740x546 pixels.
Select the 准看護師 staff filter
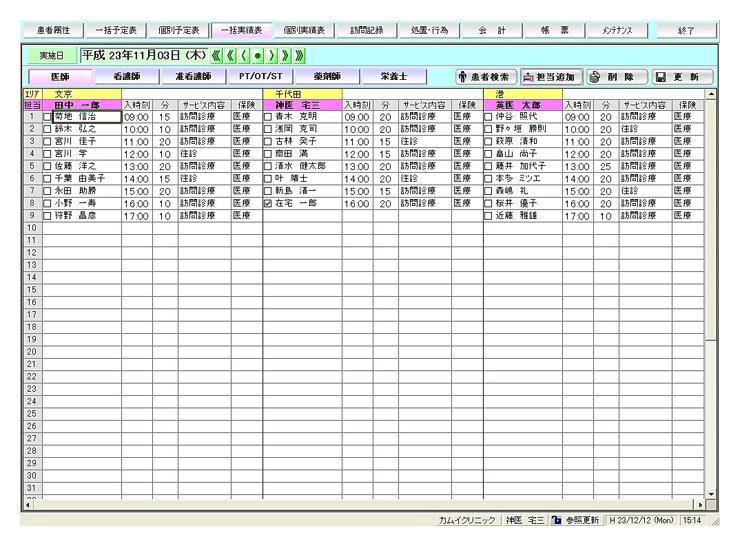pyautogui.click(x=193, y=76)
